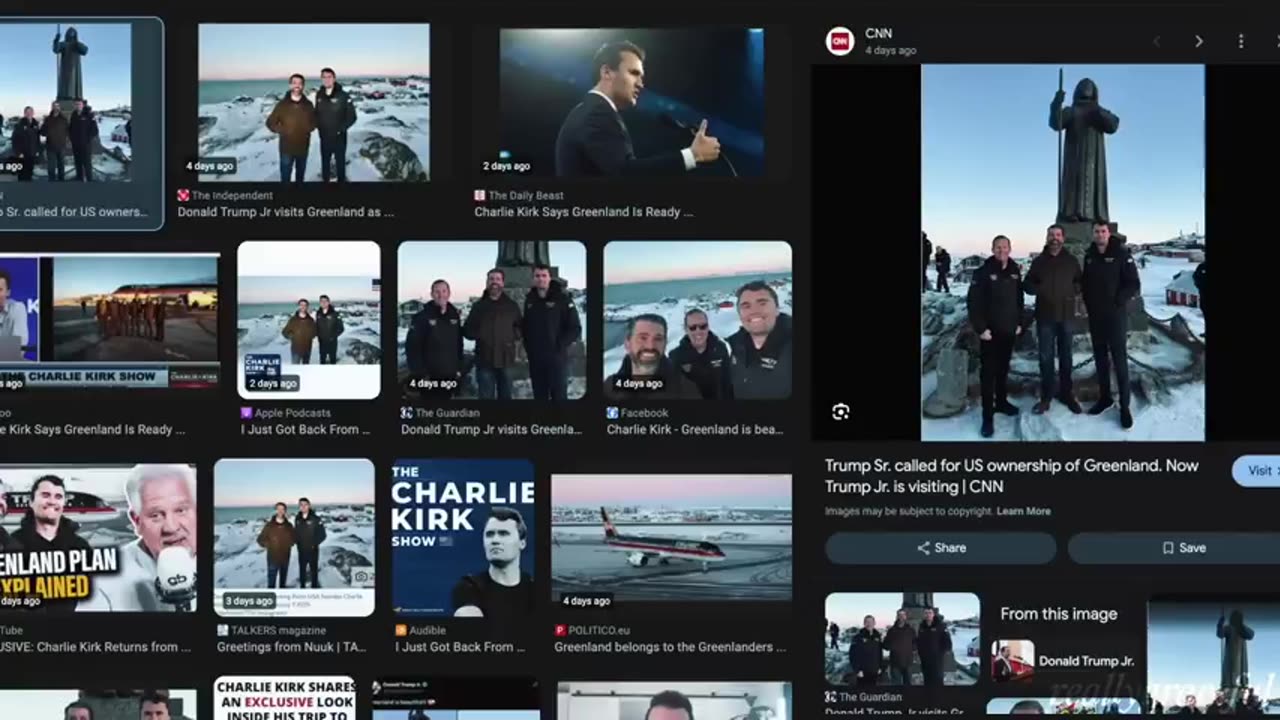Click The Daily Beast favicon icon

coord(480,196)
